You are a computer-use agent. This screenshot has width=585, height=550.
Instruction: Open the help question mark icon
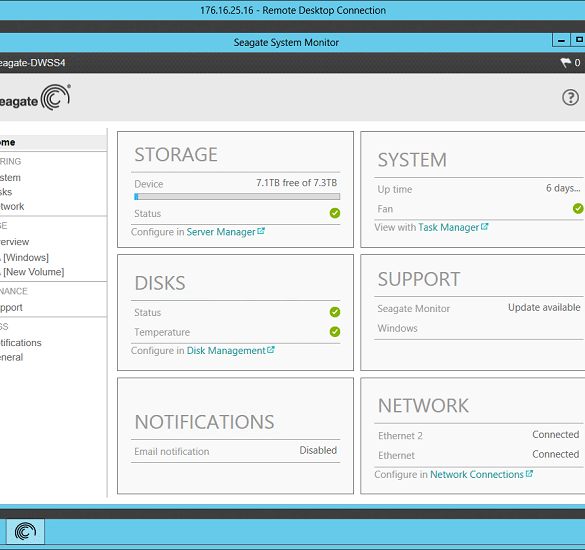coord(570,98)
